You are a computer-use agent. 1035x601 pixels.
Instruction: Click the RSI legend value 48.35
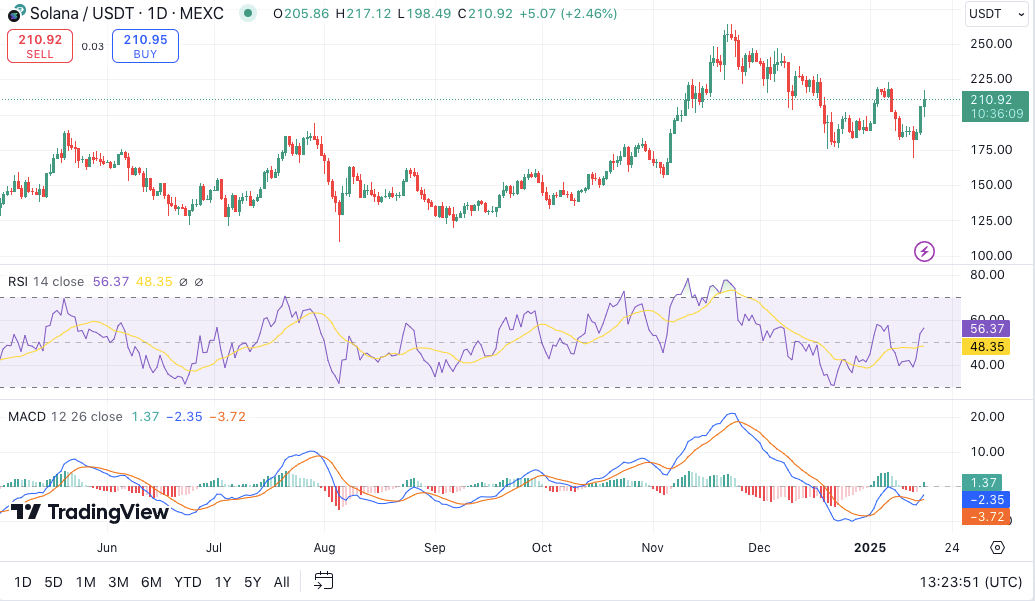(x=154, y=282)
